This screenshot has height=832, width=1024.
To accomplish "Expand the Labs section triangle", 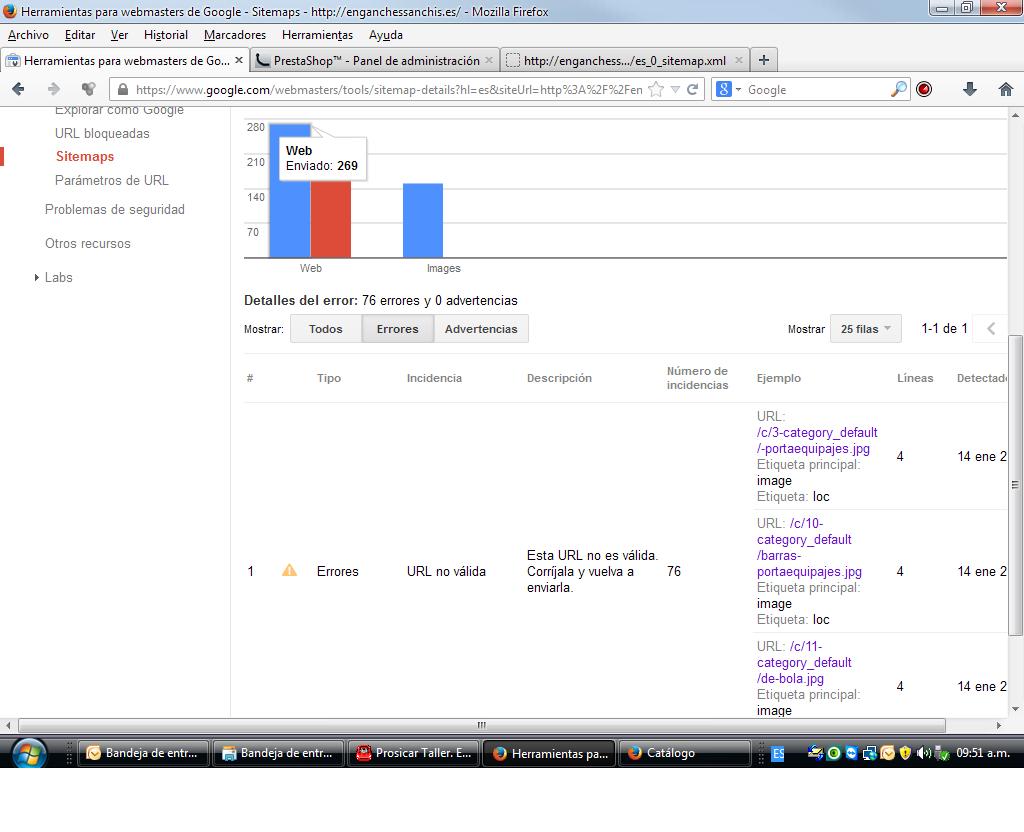I will pos(37,278).
